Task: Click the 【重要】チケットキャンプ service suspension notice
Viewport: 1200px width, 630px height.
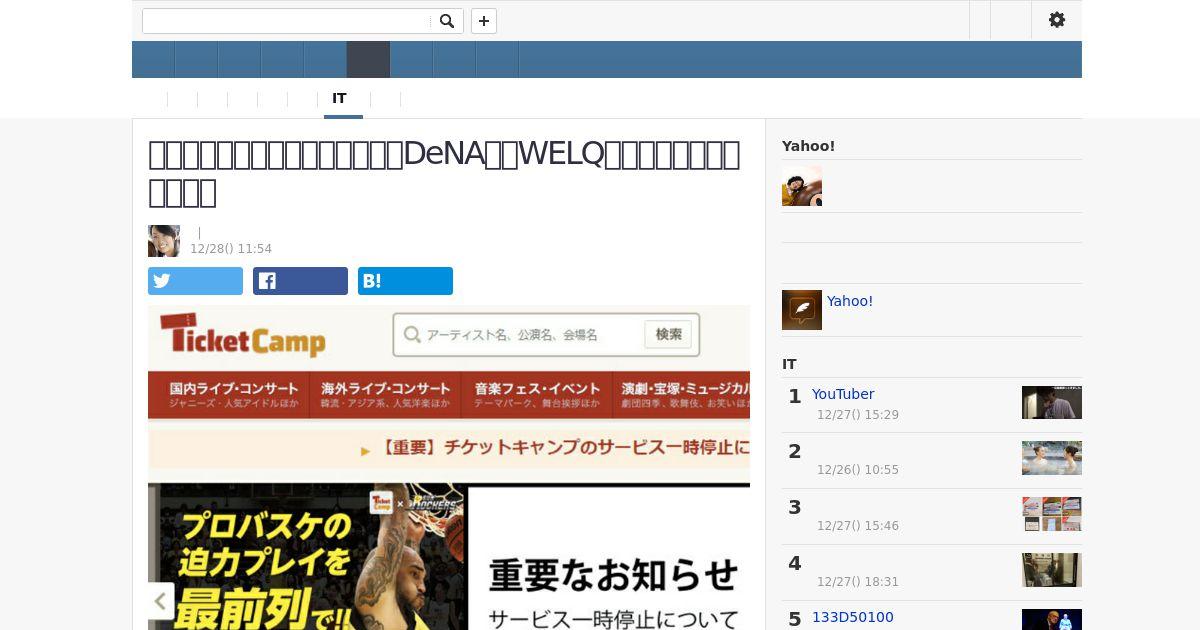Action: tap(555, 448)
